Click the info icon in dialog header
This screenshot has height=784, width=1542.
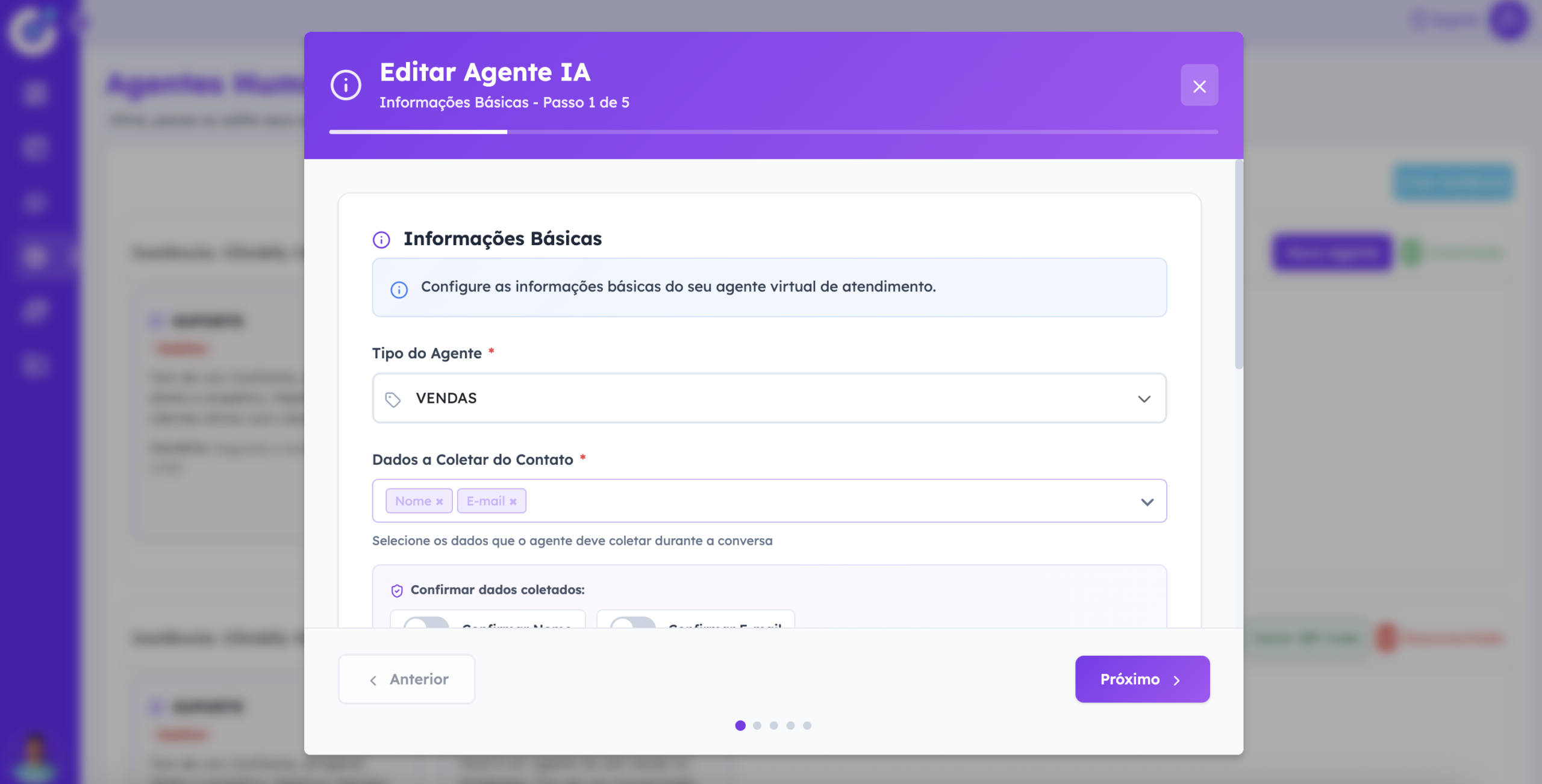click(346, 86)
